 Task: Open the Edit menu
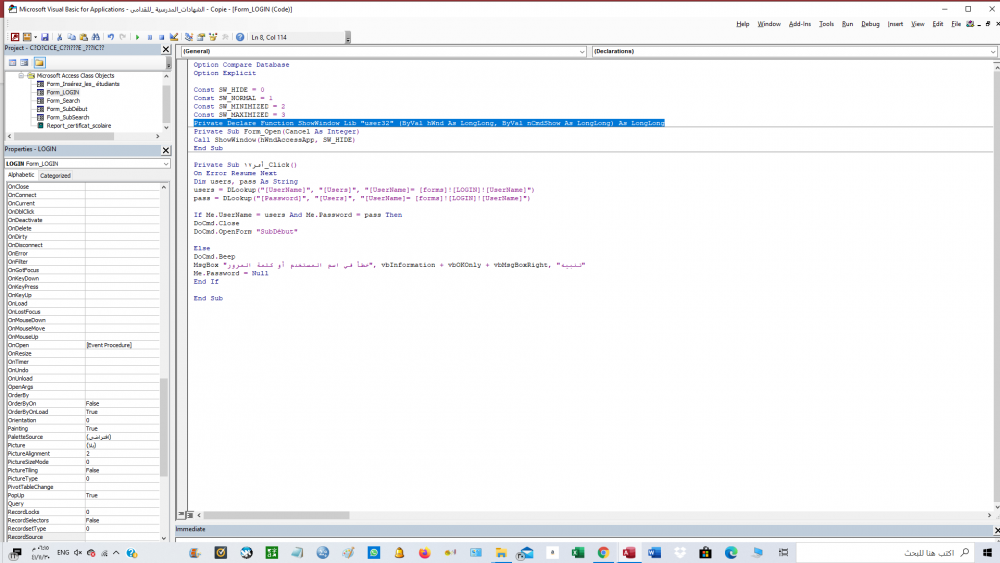938,24
